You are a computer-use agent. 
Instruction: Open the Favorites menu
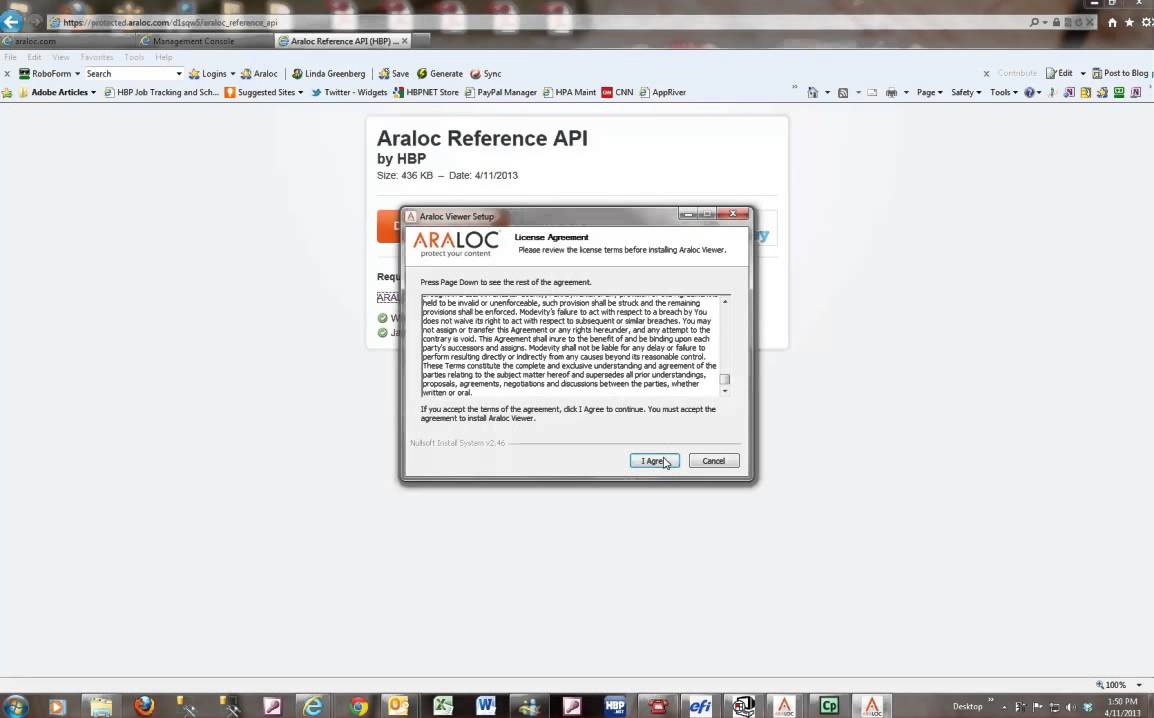click(97, 57)
